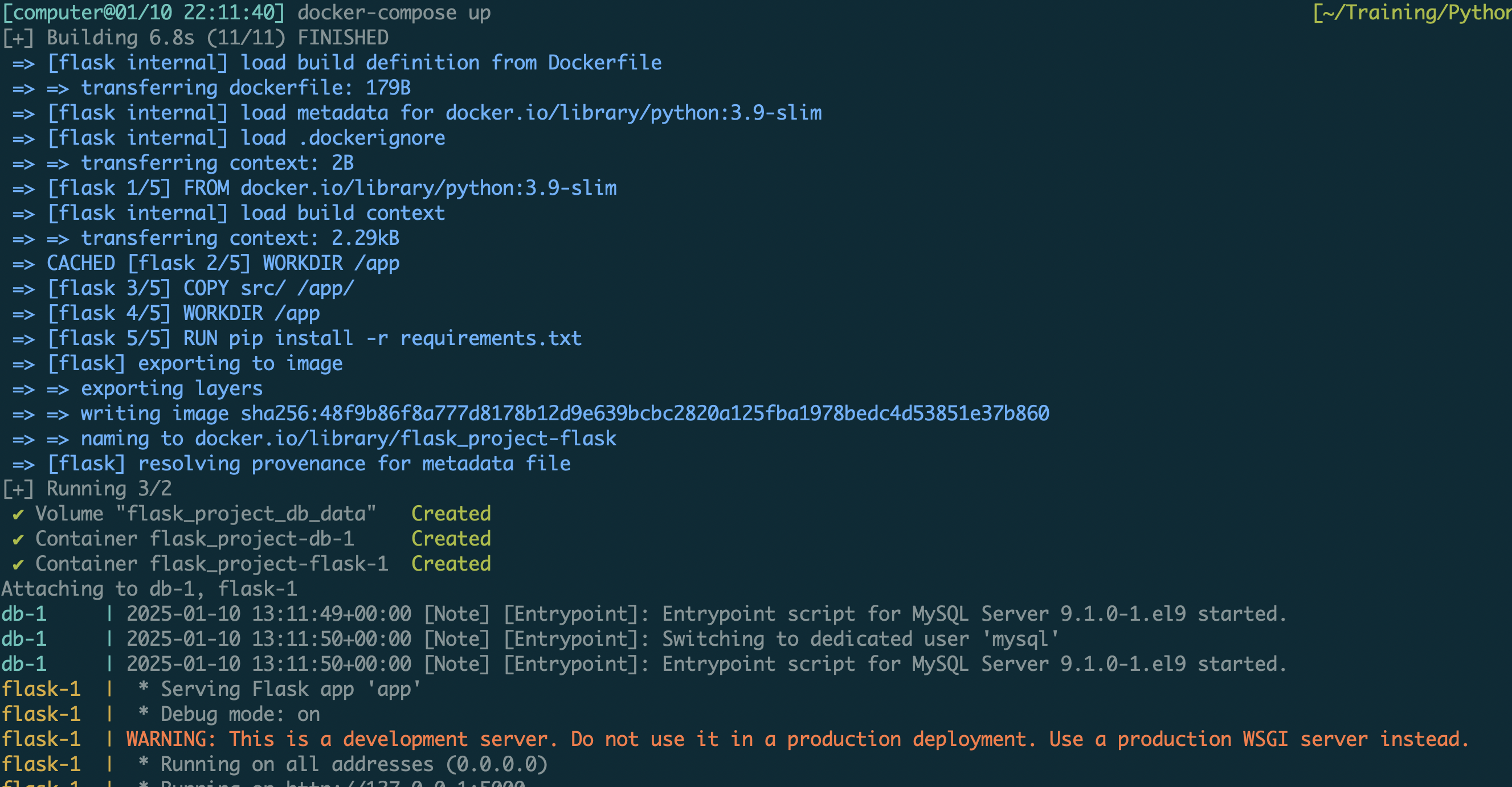
Task: Click the prompt timestamp '[computer@01/10 22:11:40]'
Action: 144,13
